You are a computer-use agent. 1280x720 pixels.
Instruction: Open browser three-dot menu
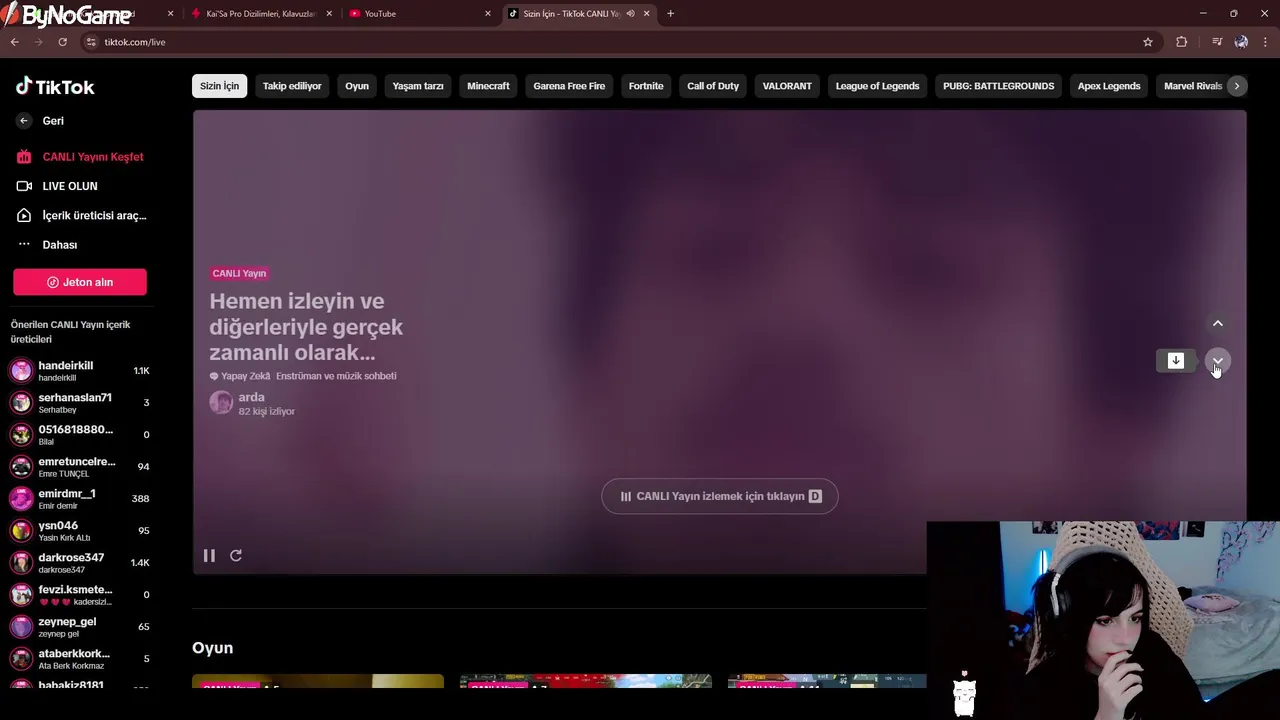point(1266,42)
